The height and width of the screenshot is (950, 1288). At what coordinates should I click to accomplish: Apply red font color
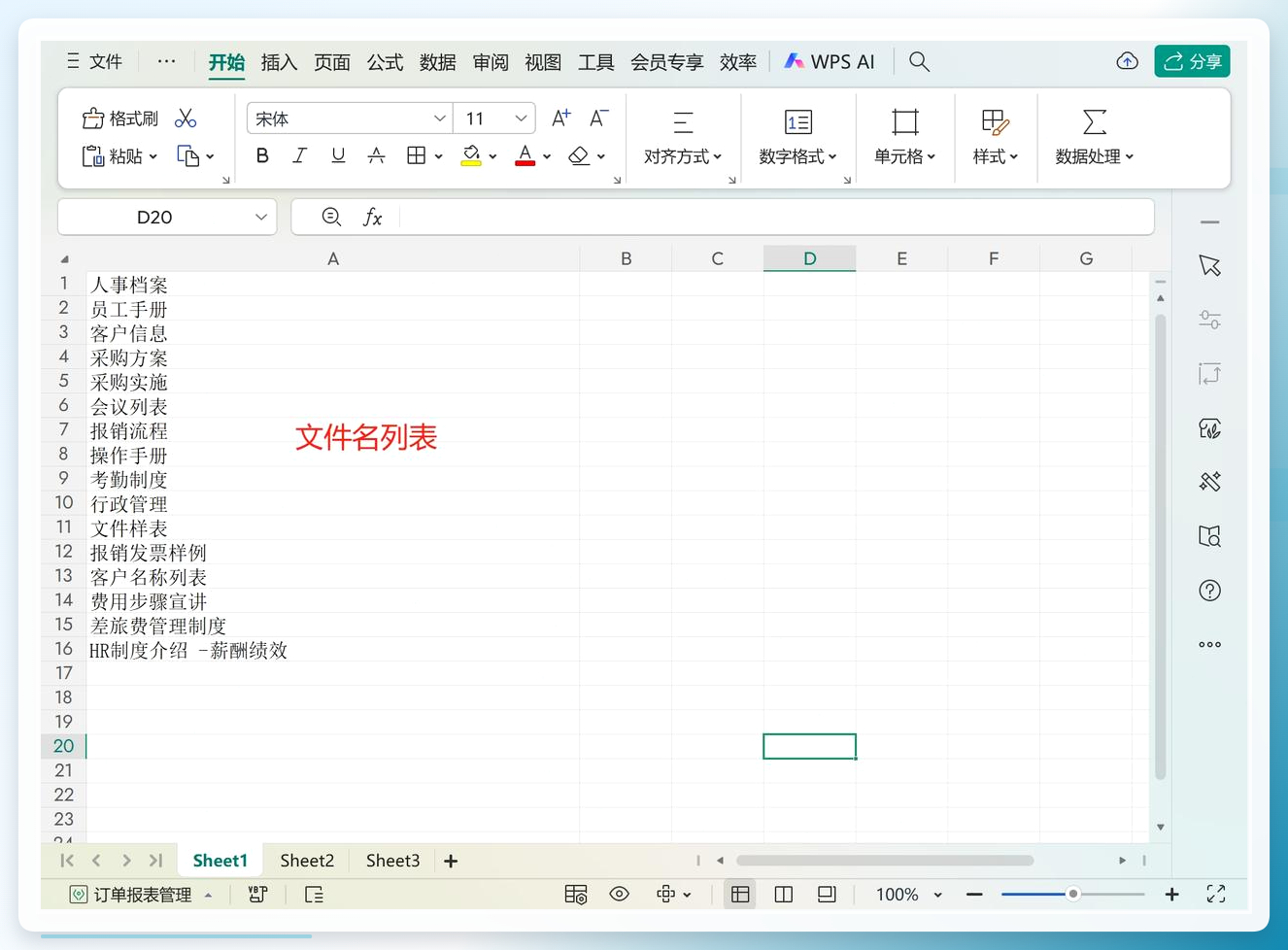coord(525,155)
